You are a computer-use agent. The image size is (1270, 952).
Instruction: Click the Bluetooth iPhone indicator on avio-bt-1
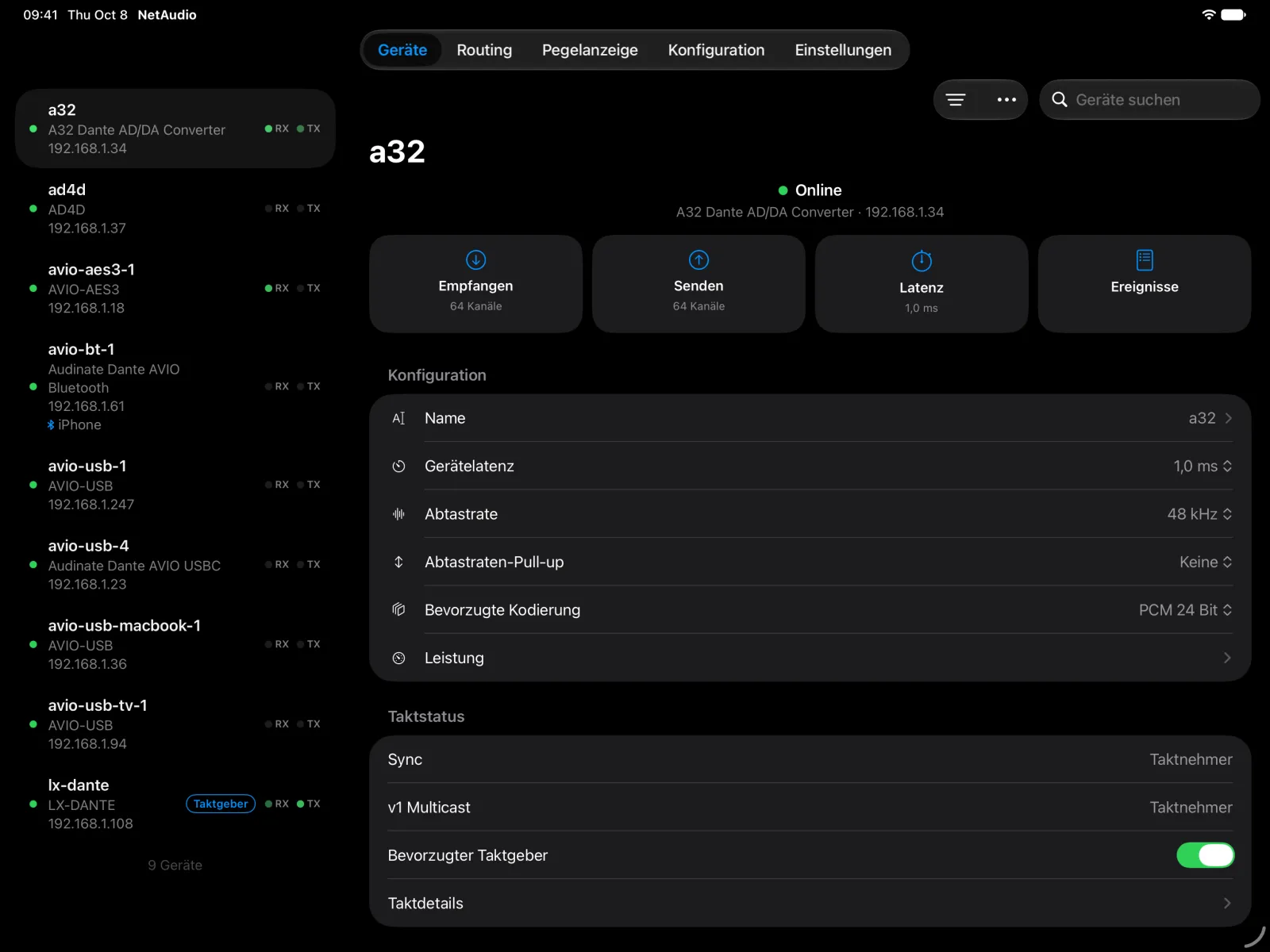[75, 425]
